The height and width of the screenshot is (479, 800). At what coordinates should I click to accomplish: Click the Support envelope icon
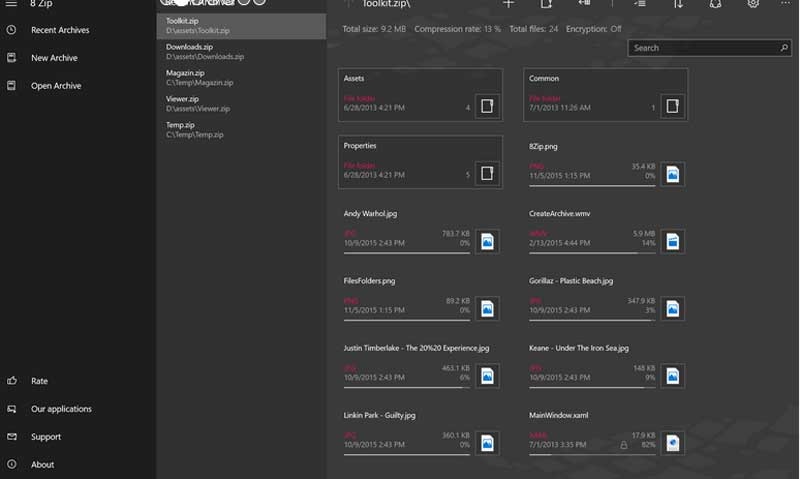tap(11, 437)
